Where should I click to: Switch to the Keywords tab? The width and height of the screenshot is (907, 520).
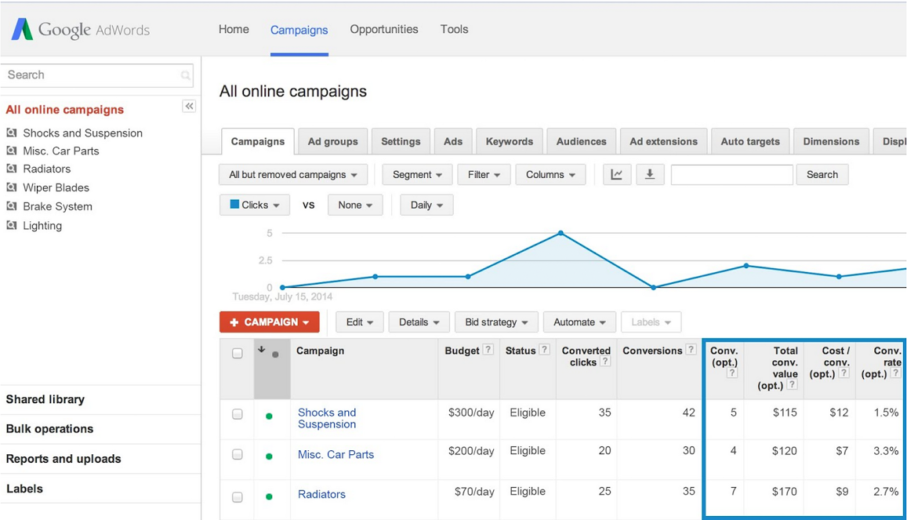point(509,142)
